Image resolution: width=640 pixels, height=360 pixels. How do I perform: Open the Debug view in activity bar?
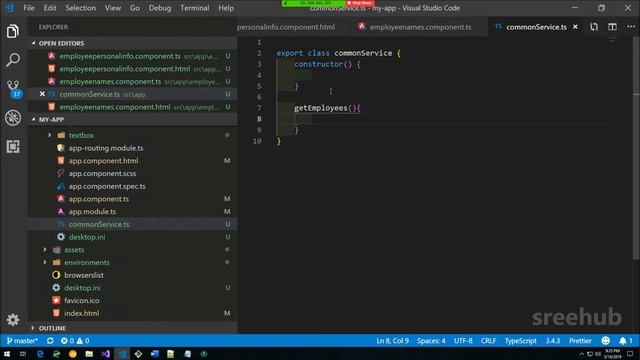(13, 118)
